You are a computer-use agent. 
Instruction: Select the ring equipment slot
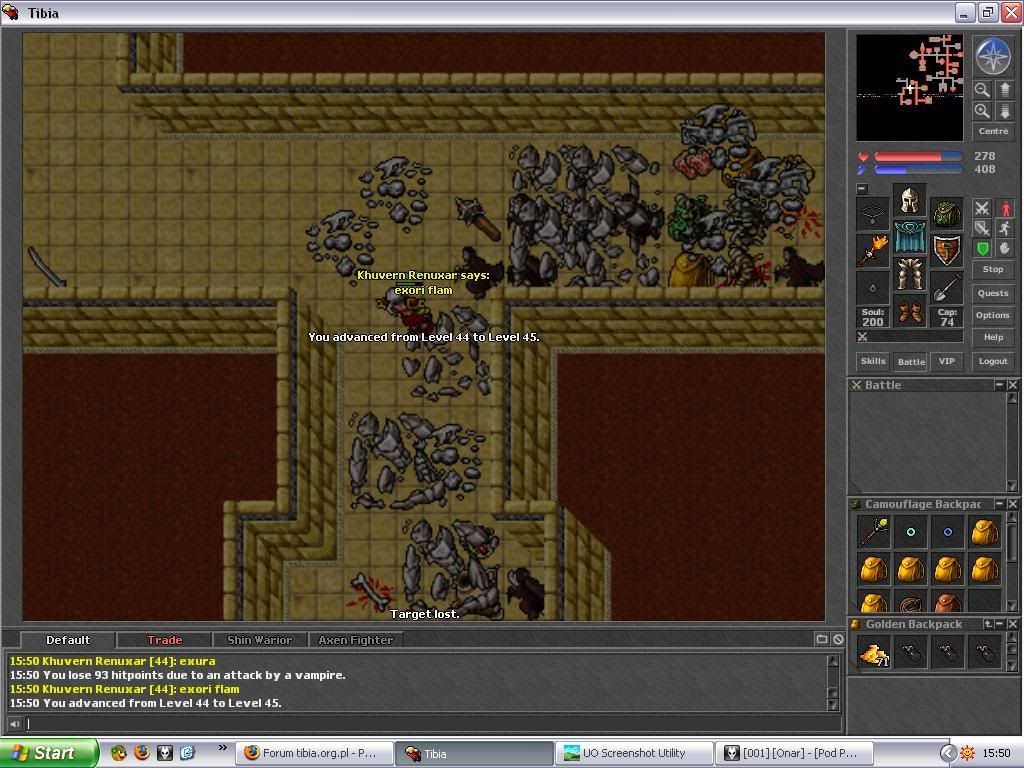point(872,286)
